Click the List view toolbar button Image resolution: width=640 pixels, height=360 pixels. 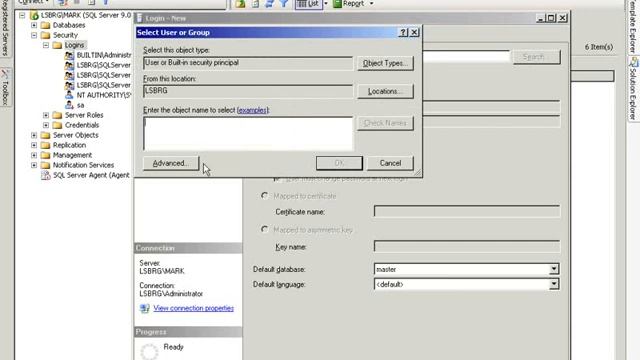(x=309, y=4)
